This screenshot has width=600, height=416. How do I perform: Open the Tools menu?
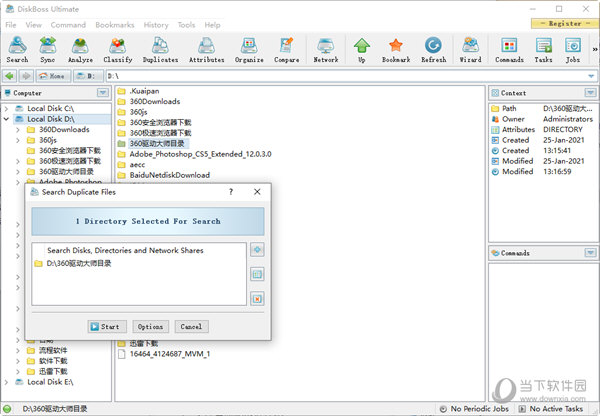186,25
